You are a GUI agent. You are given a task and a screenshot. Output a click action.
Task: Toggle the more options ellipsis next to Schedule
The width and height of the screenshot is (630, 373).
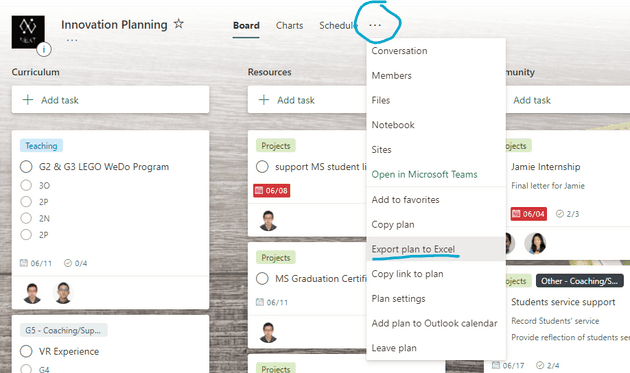pos(375,25)
